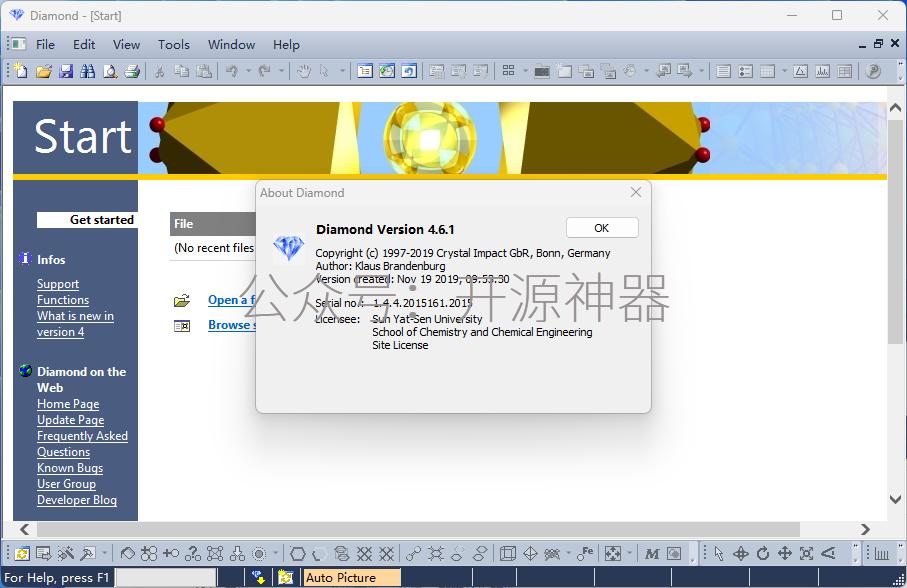Click the horizontal scrollbar left arrow

click(x=25, y=529)
